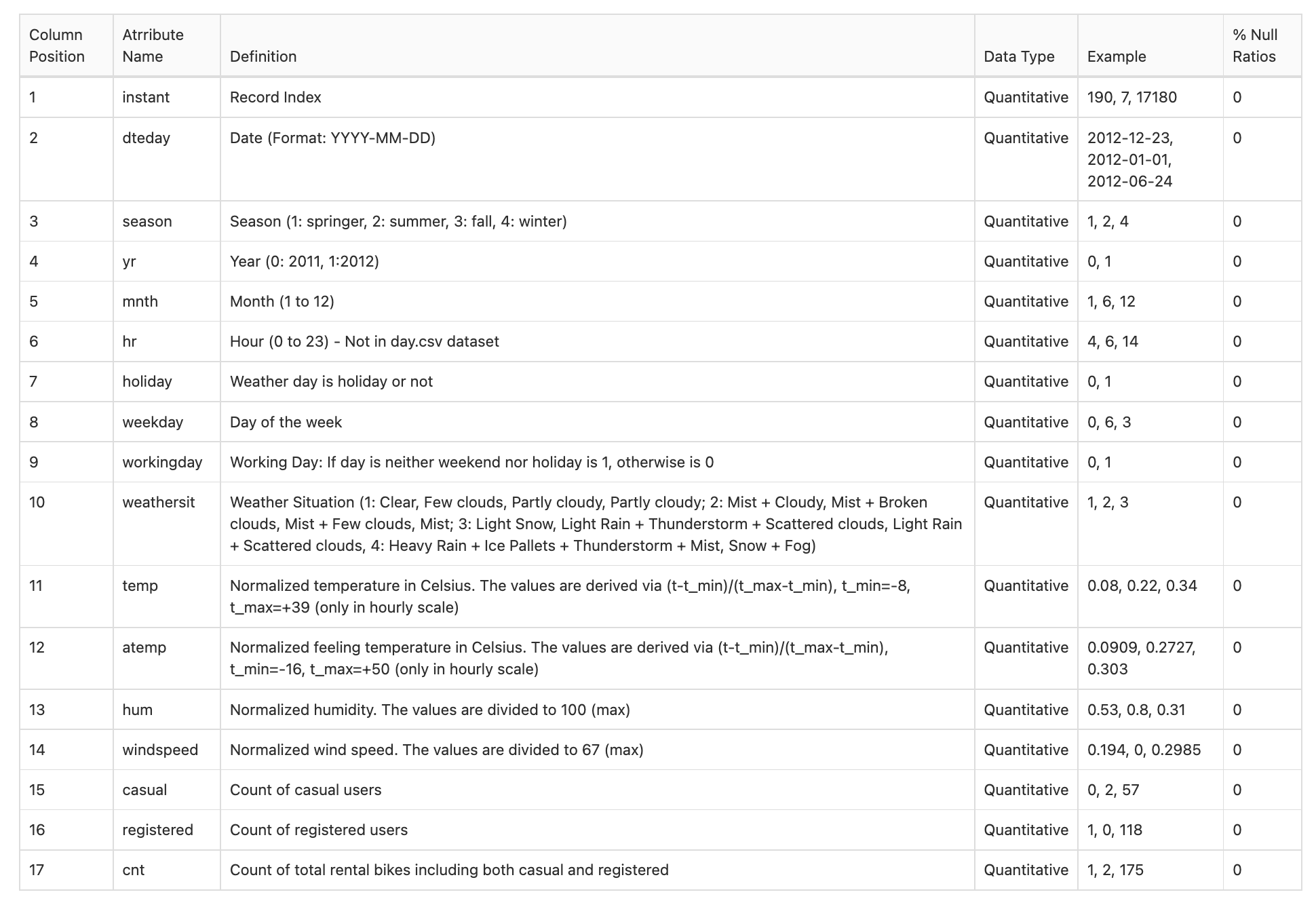1316x905 pixels.
Task: Click the windspeed attribute name
Action: point(160,750)
